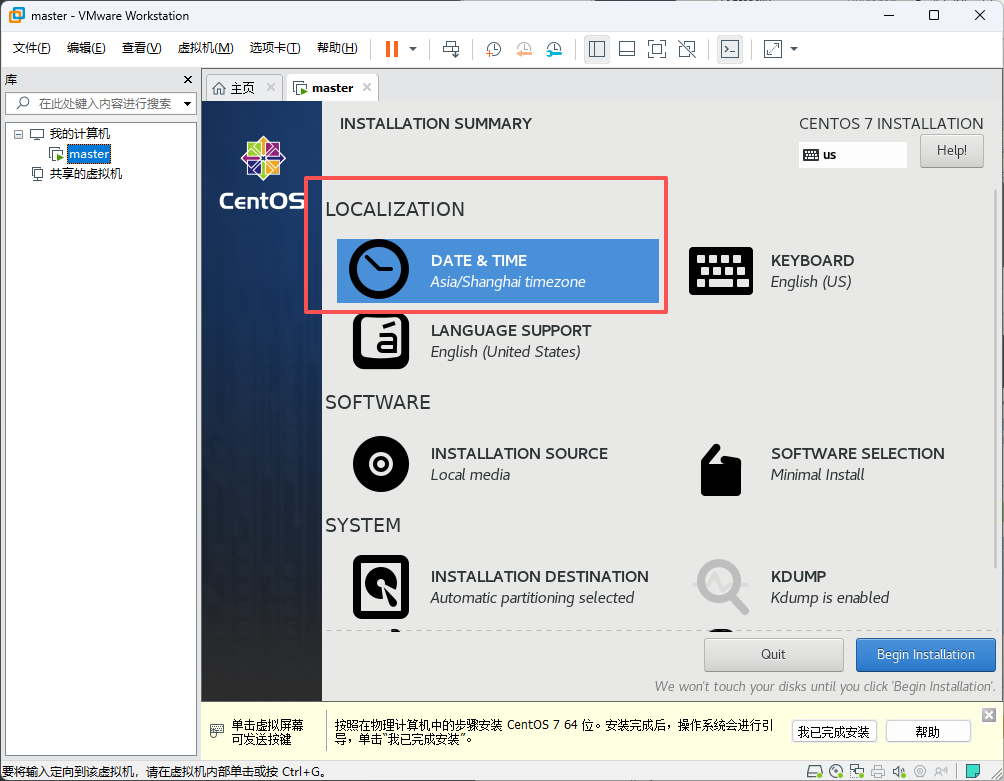Viewport: 1004px width, 781px height.
Task: Open the message log note icon
Action: click(x=973, y=771)
